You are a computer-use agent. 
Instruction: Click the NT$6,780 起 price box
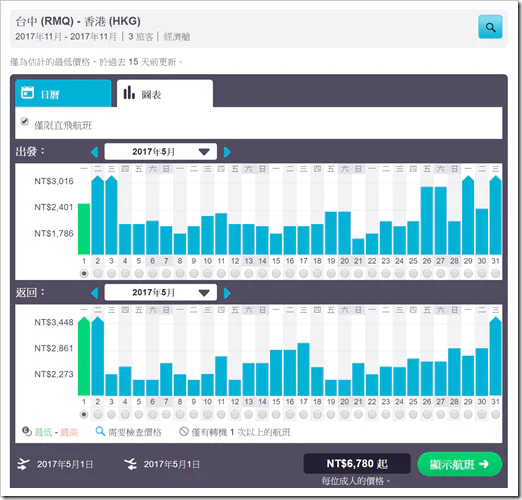coord(357,464)
